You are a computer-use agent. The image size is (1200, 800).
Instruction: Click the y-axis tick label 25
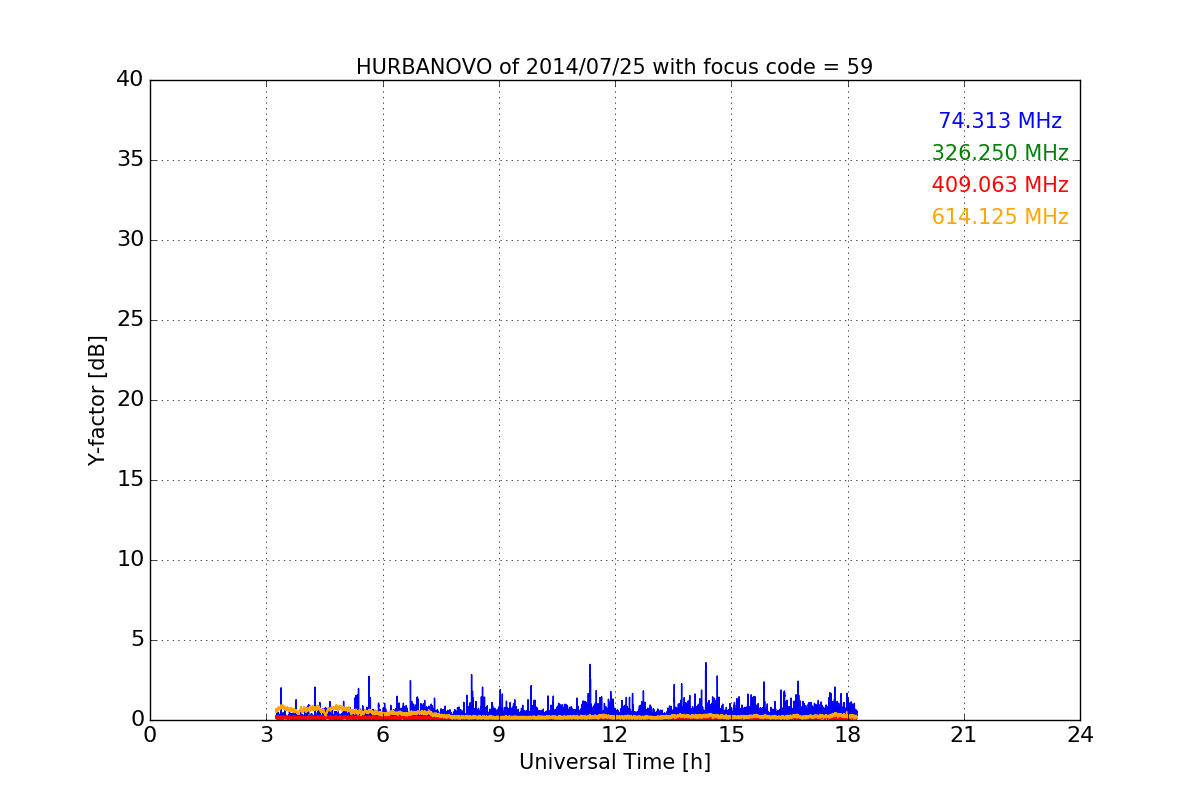[x=130, y=320]
